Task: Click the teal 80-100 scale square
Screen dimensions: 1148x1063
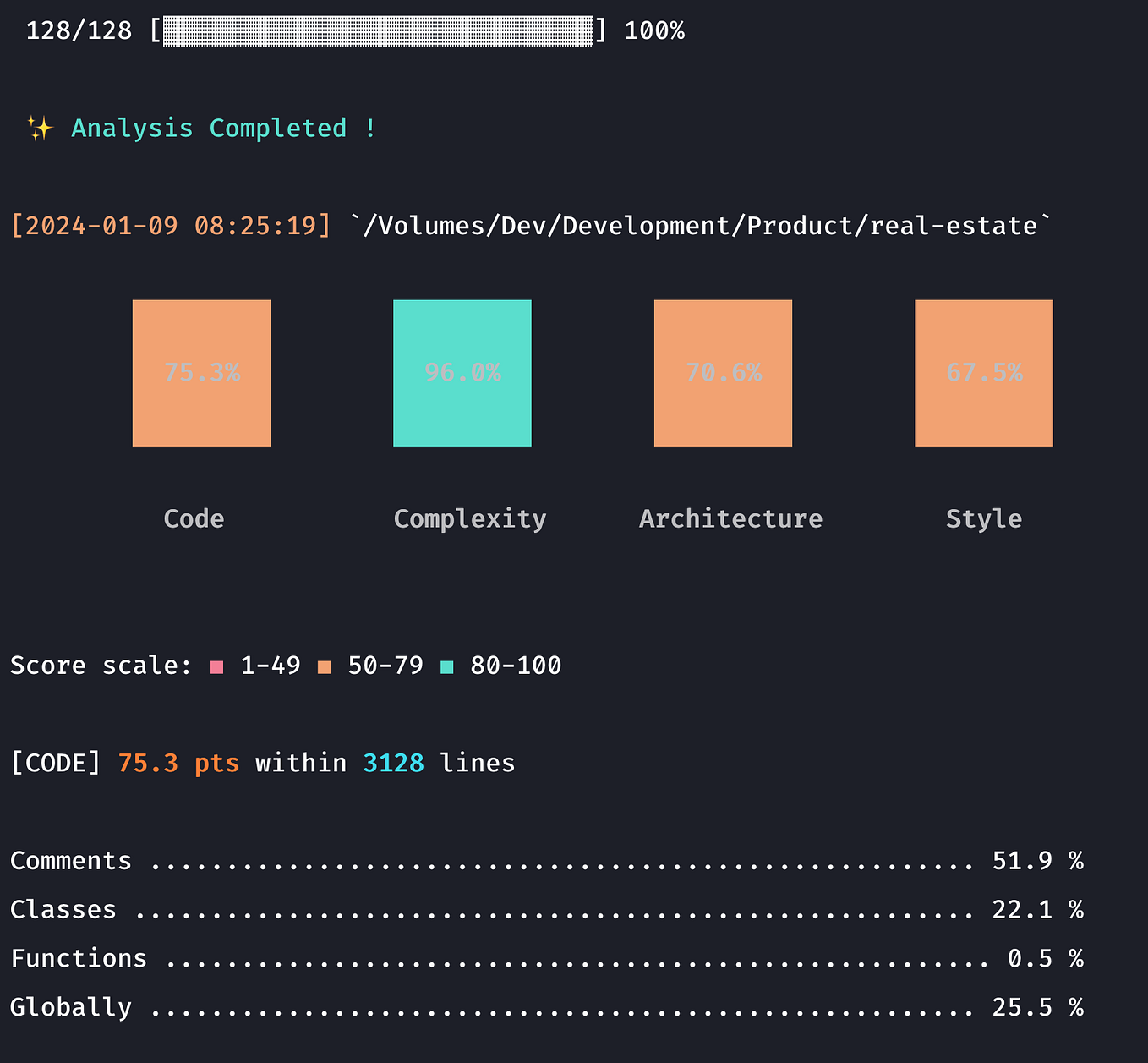Action: 447,666
